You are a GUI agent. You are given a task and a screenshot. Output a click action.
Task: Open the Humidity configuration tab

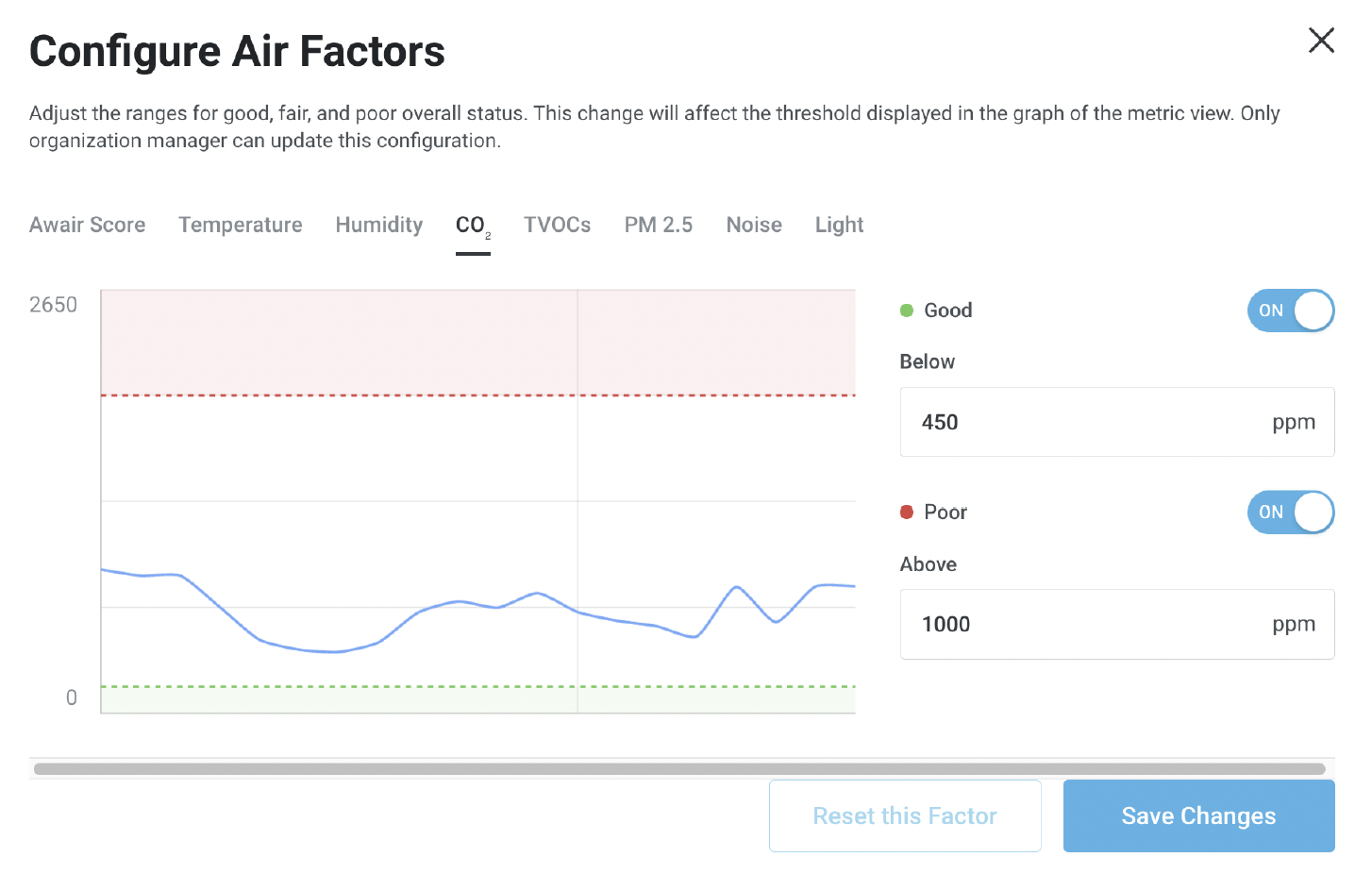click(x=378, y=225)
